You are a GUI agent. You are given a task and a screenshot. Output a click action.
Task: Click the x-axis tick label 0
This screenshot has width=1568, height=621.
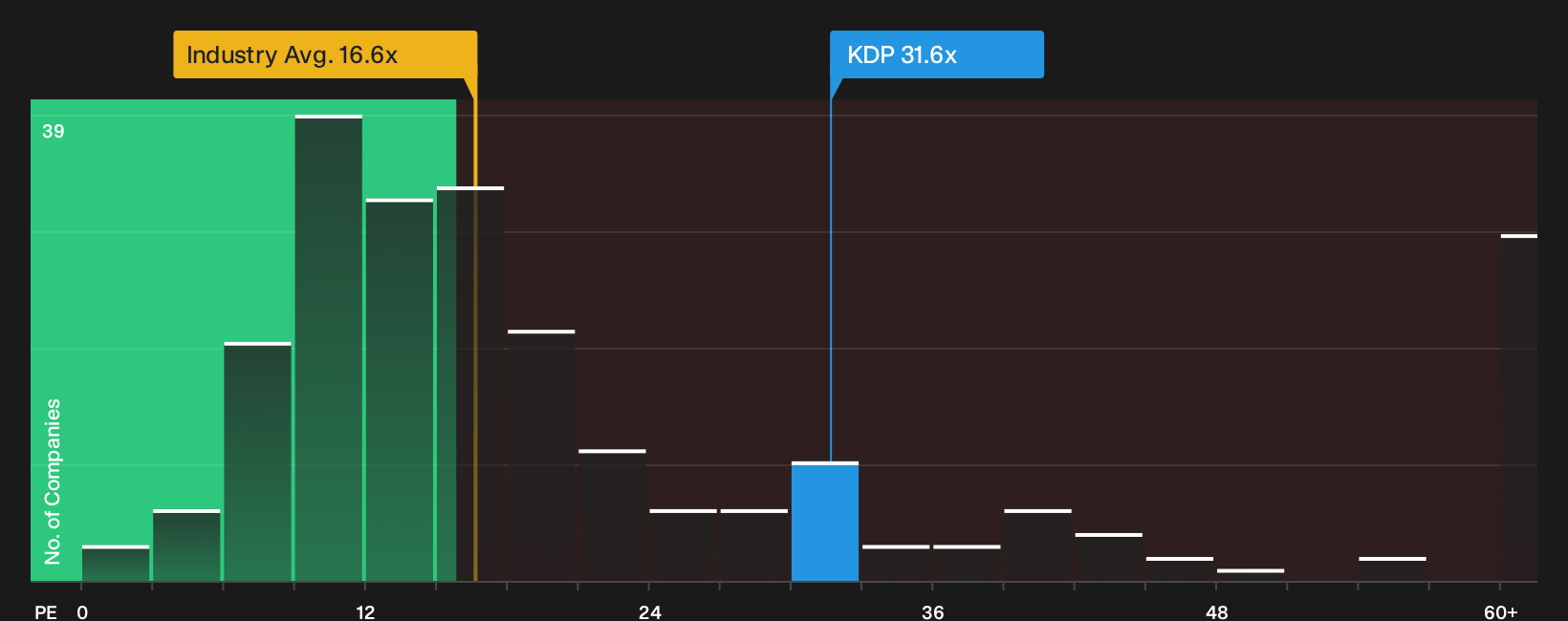click(82, 611)
